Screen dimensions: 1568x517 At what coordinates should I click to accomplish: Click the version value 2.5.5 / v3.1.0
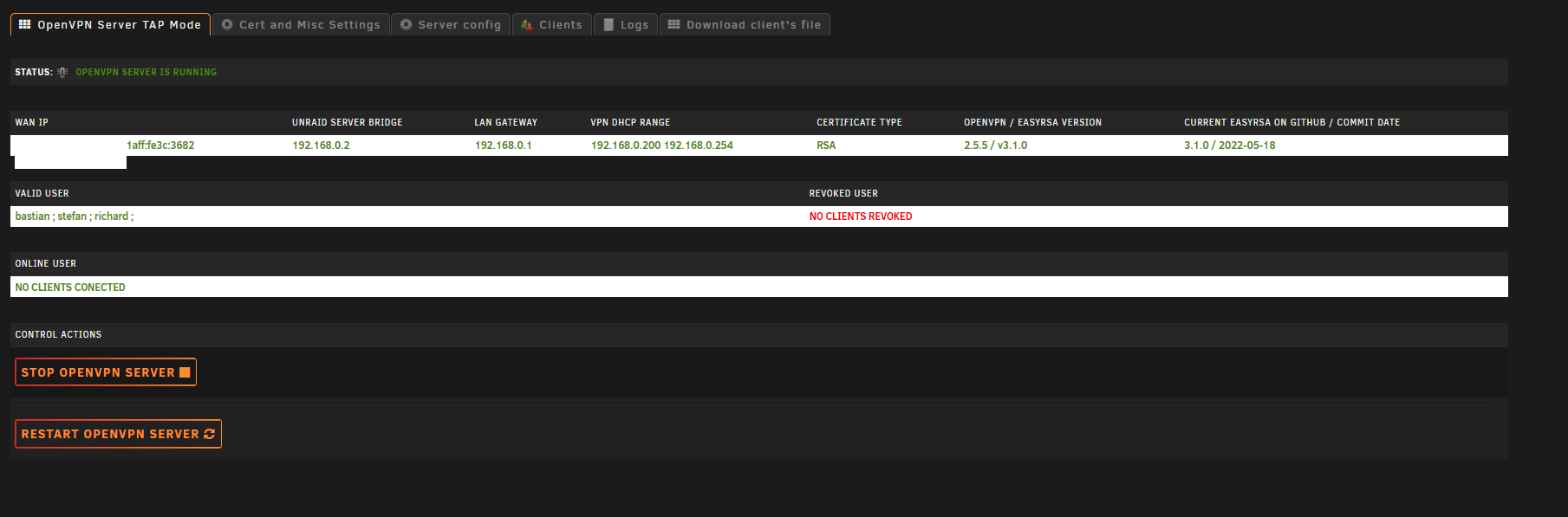tap(995, 145)
